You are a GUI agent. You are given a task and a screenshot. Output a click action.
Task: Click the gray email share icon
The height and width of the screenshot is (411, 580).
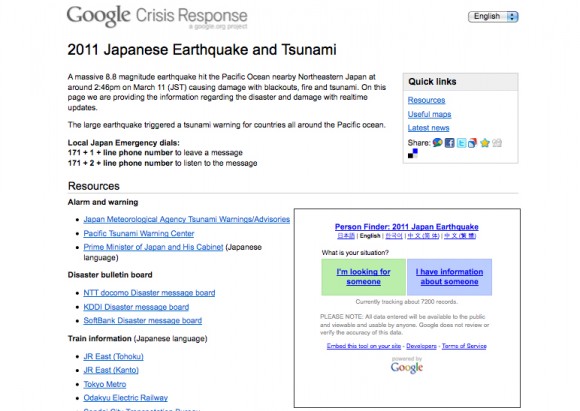[497, 143]
